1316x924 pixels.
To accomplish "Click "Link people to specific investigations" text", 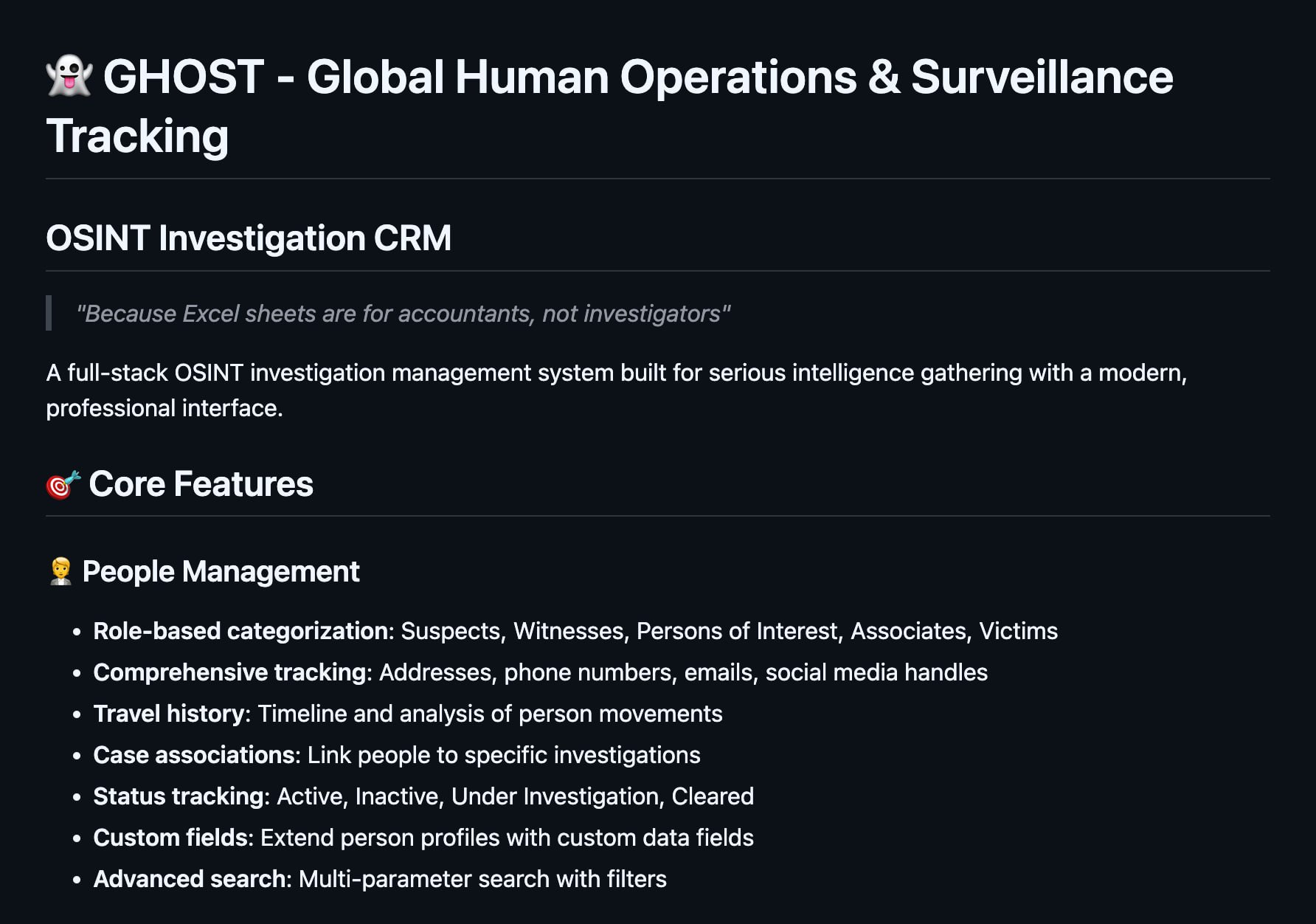I will (504, 755).
